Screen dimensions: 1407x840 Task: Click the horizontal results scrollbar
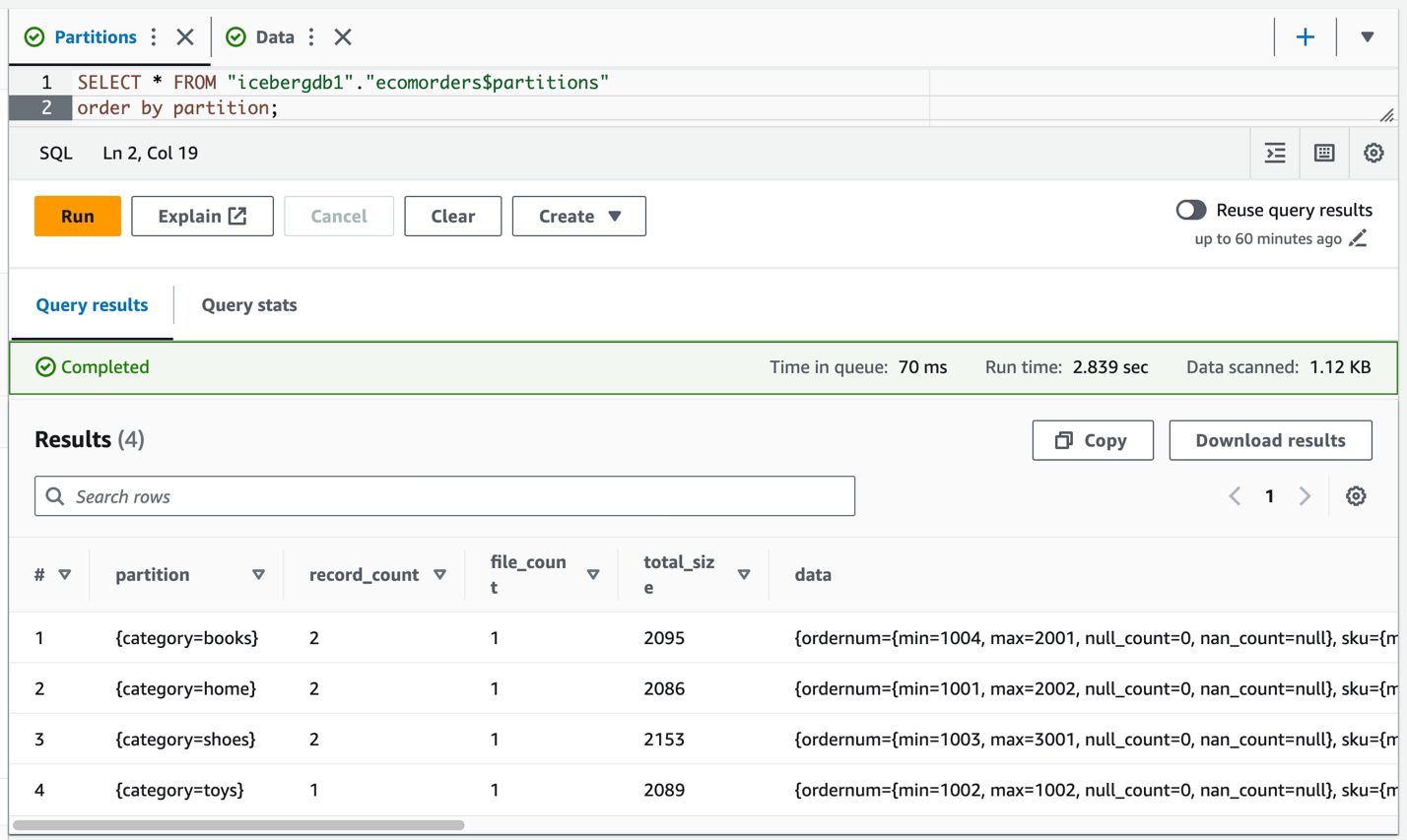click(x=238, y=825)
